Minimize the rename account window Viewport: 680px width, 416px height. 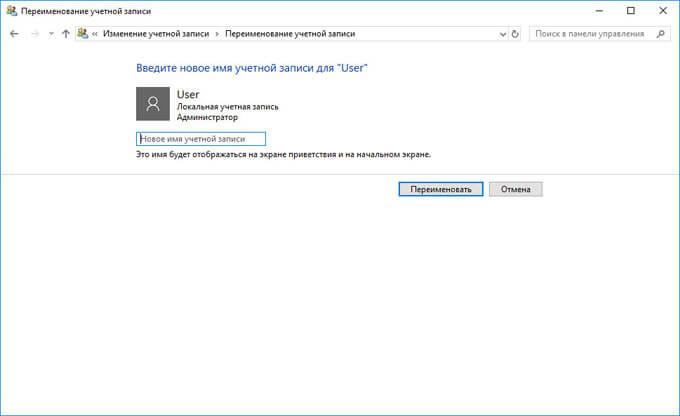pyautogui.click(x=599, y=11)
